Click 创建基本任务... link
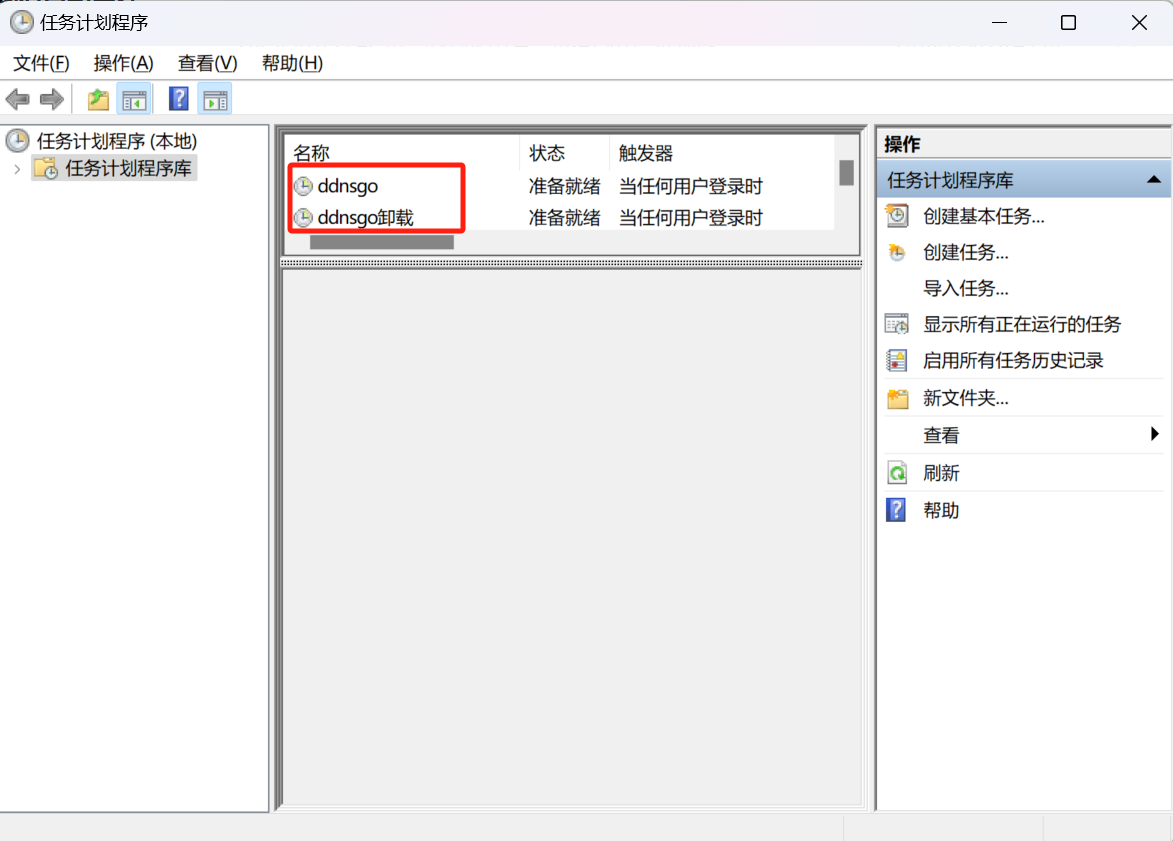This screenshot has height=841, width=1173. coord(983,216)
